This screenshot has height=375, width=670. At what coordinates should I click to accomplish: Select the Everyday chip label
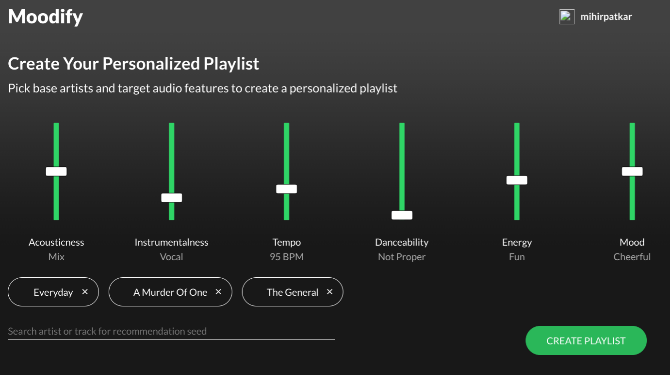pyautogui.click(x=53, y=293)
